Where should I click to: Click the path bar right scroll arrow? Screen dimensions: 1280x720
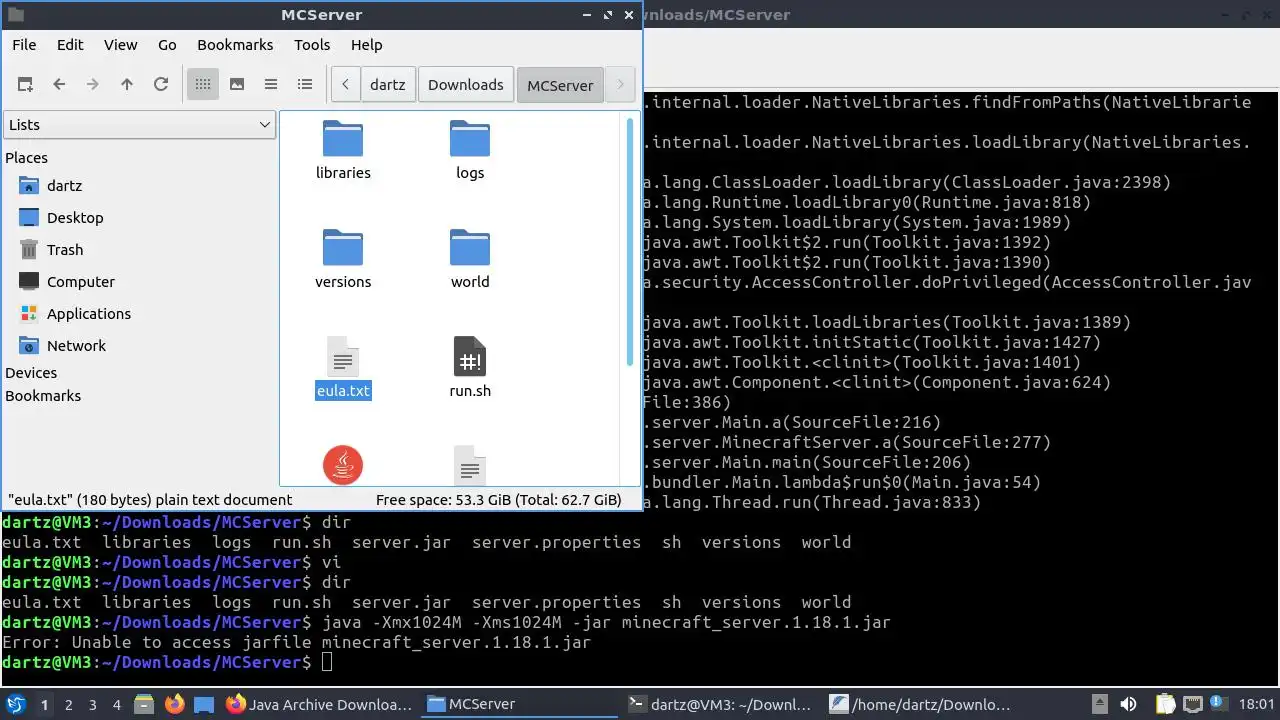click(620, 85)
